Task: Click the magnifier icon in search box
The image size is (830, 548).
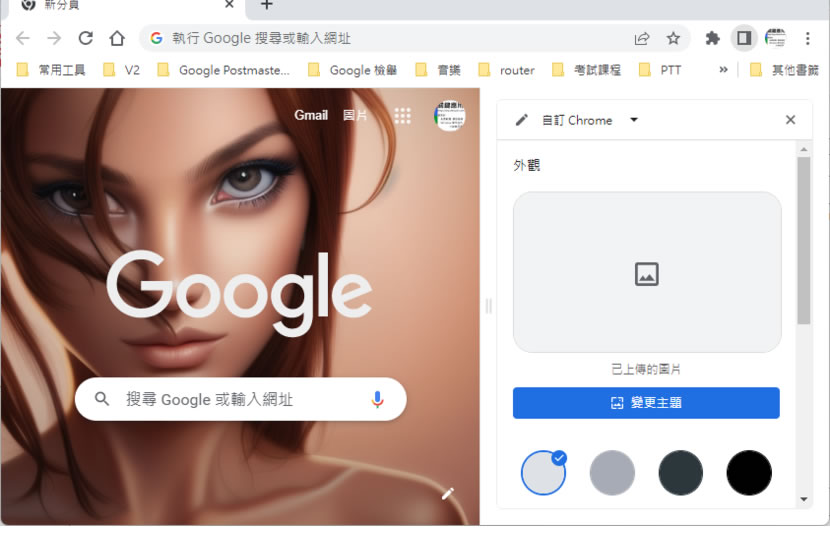Action: (102, 399)
